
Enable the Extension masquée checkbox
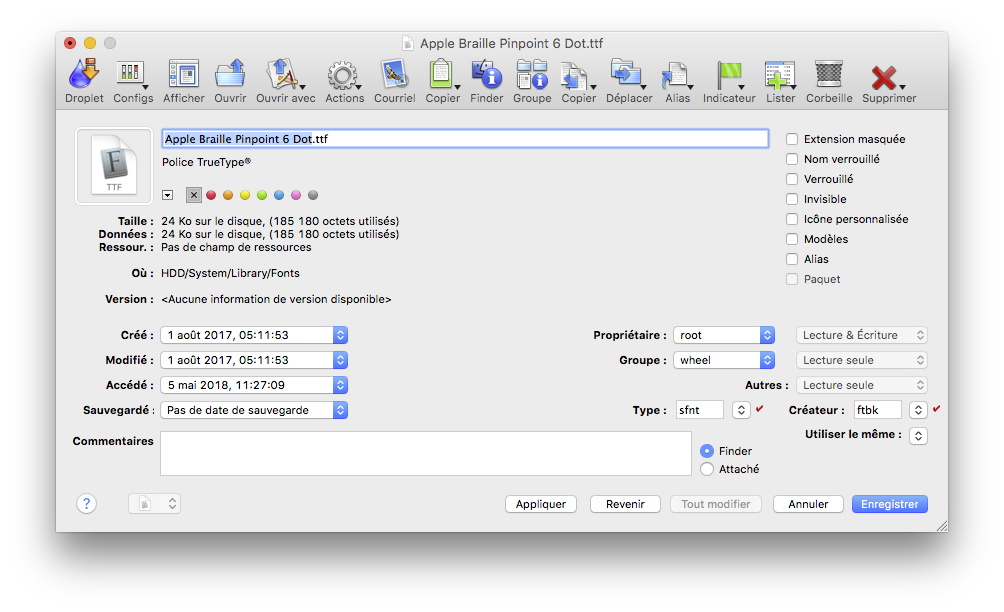point(792,139)
